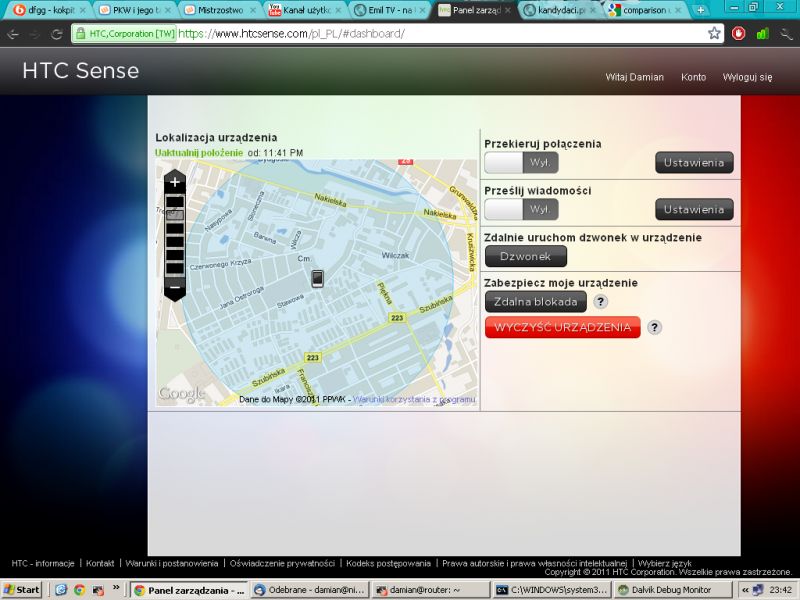Close the 'kandydaci.pl' tab
Screen dimensions: 800x600
[x=593, y=10]
